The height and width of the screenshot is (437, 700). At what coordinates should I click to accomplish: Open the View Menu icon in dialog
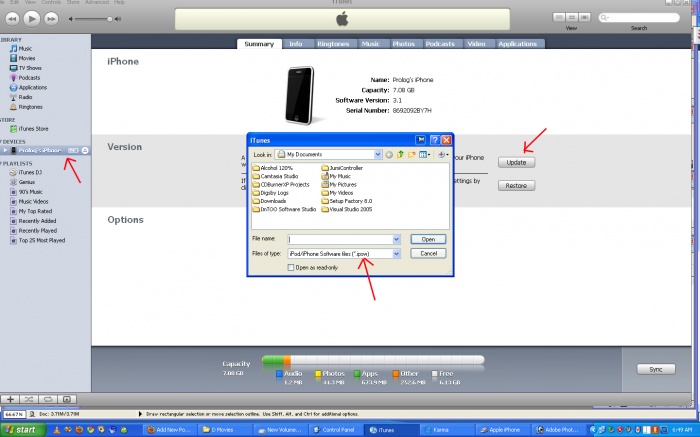pos(425,154)
